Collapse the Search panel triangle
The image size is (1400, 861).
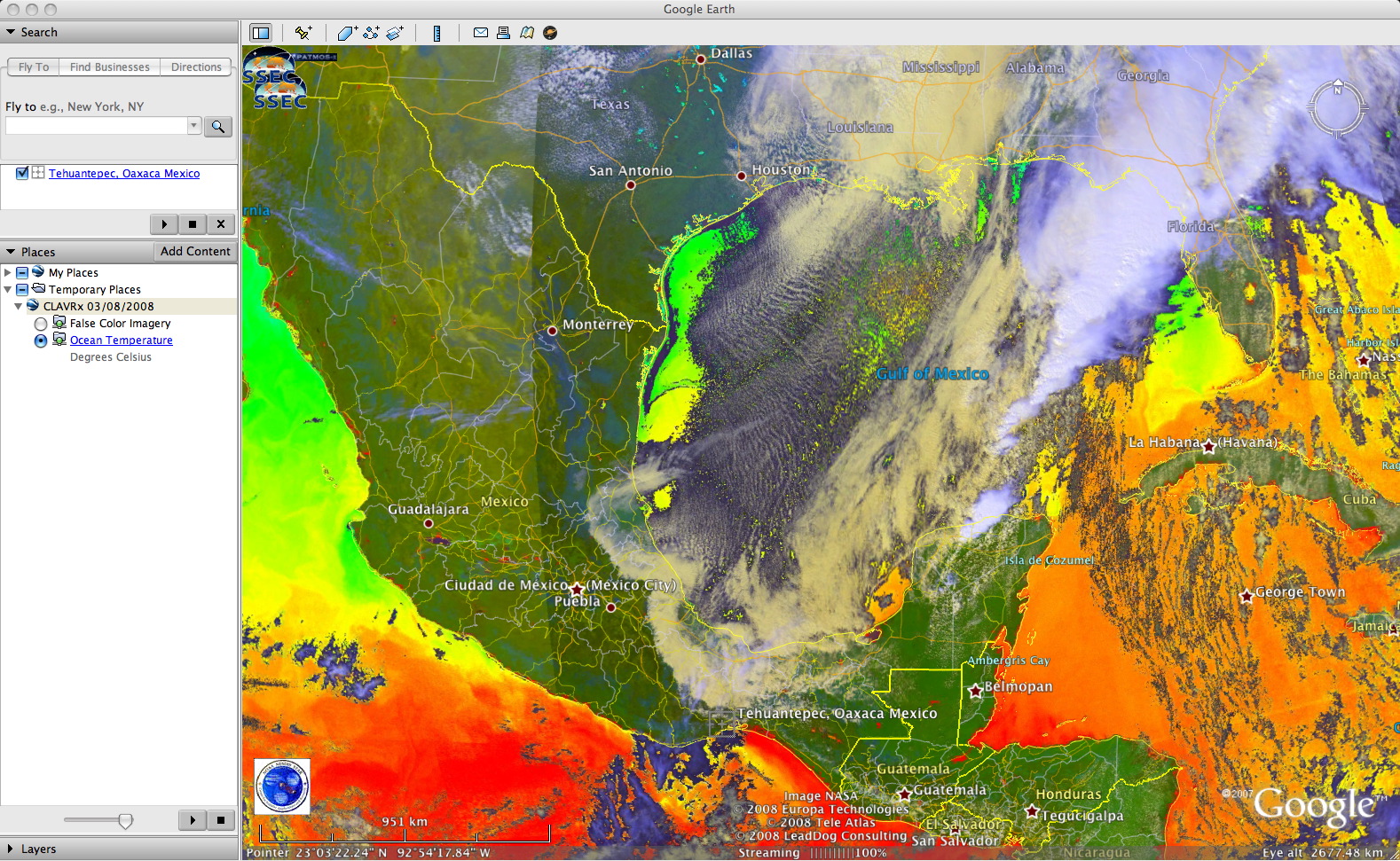click(11, 32)
